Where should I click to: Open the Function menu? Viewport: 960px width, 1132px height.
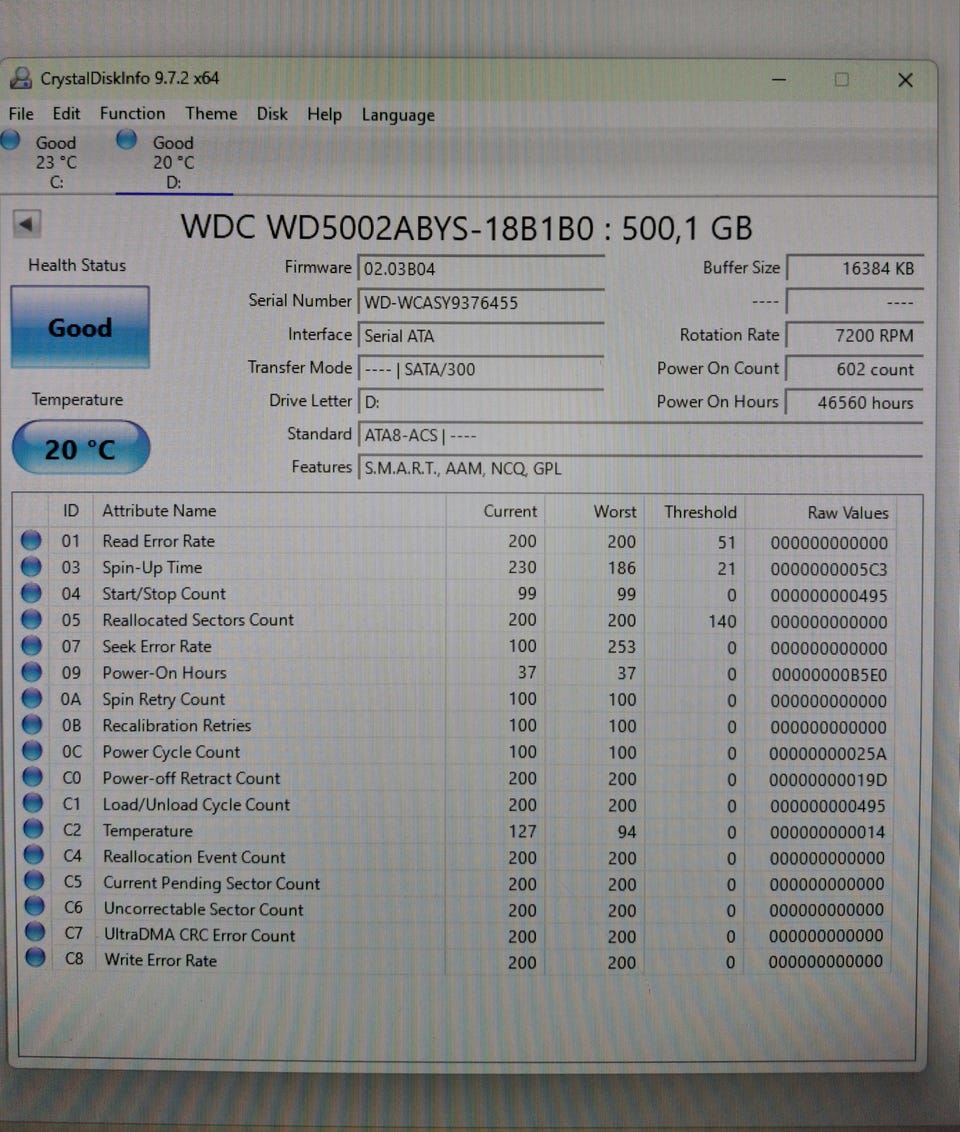(x=132, y=114)
